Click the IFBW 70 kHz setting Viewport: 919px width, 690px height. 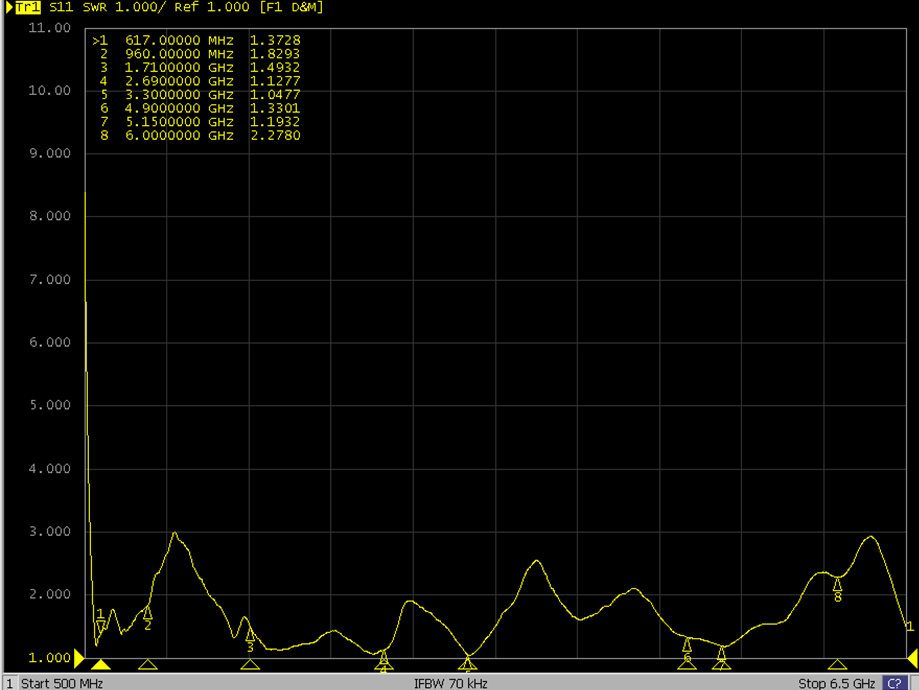[x=451, y=684]
